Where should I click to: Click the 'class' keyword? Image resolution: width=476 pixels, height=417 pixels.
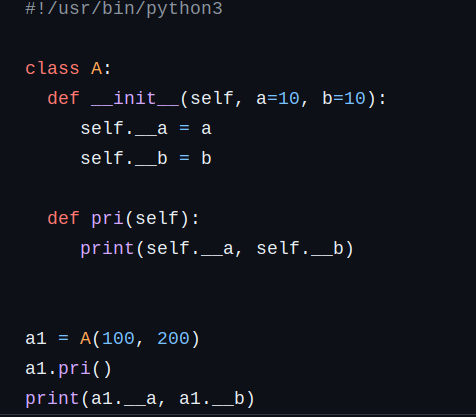pos(52,68)
